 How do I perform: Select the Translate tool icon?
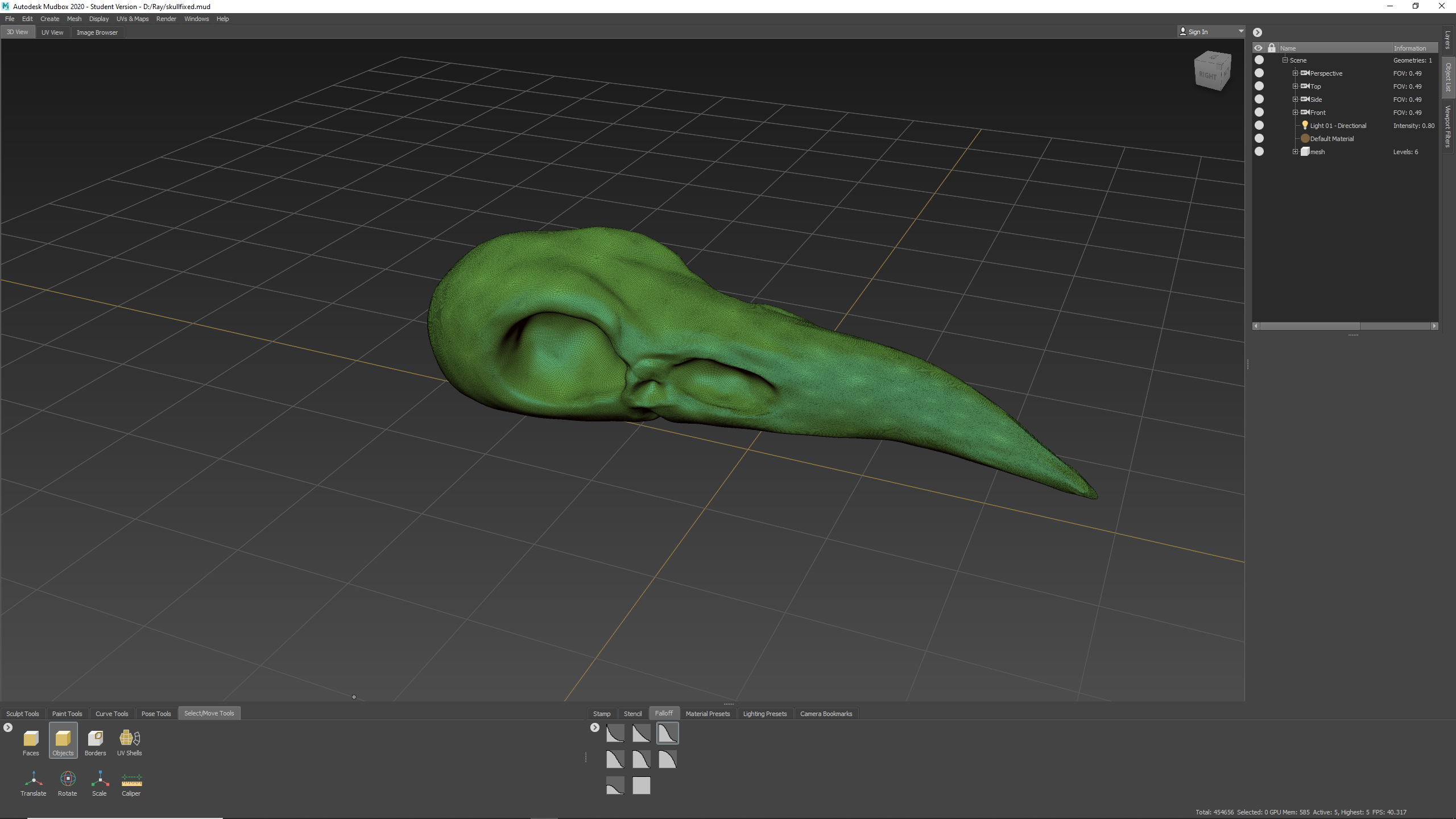32,780
